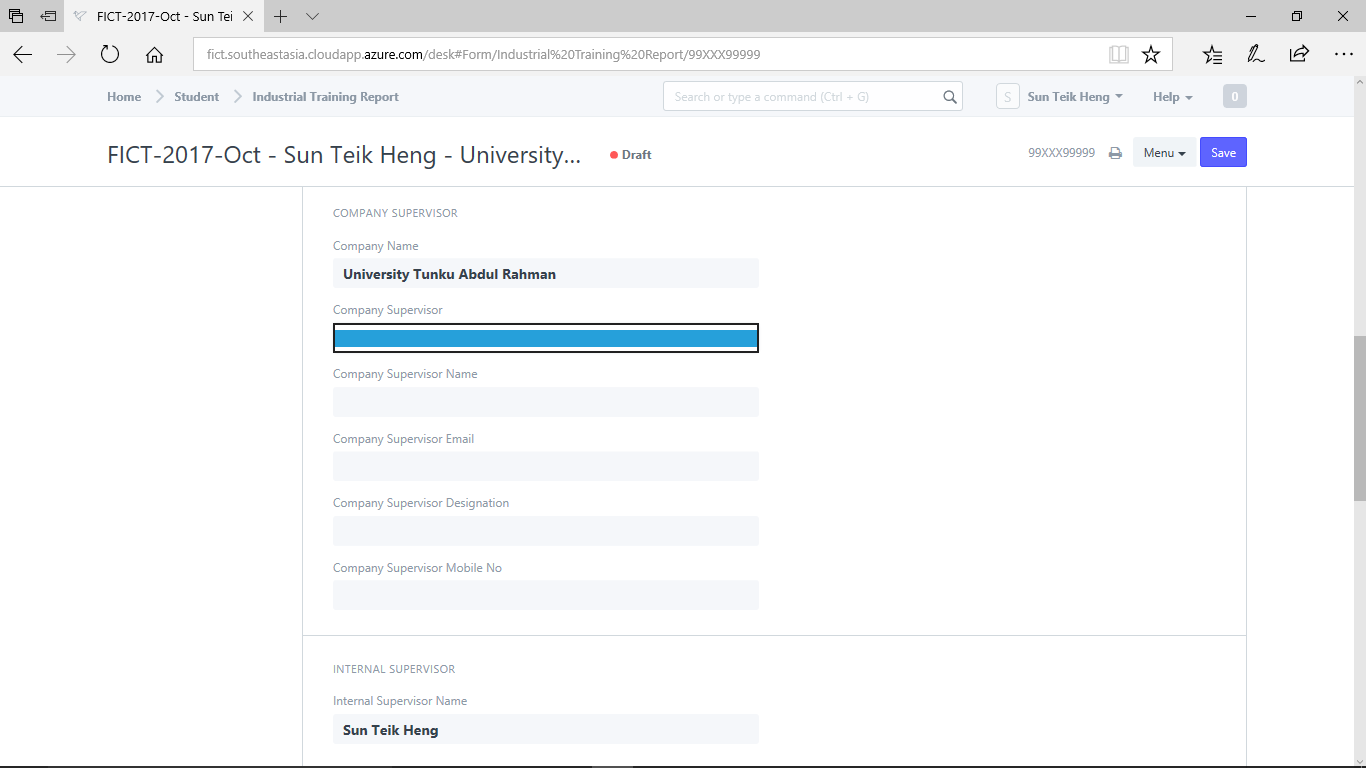Add this page to favorites star
The height and width of the screenshot is (768, 1366).
(x=1151, y=55)
